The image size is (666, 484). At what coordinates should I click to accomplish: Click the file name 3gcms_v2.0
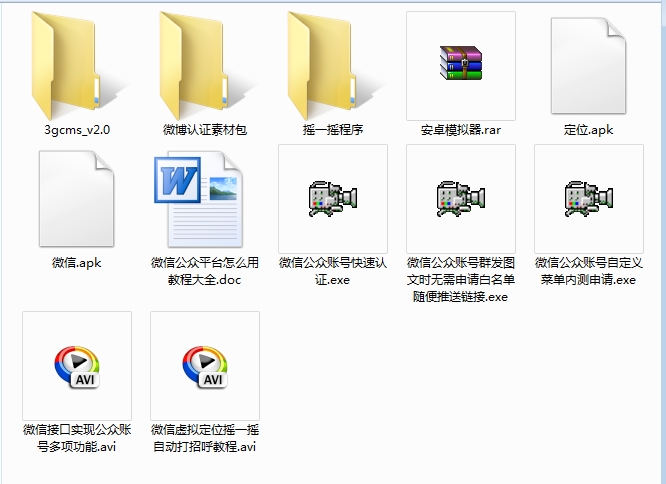77,129
